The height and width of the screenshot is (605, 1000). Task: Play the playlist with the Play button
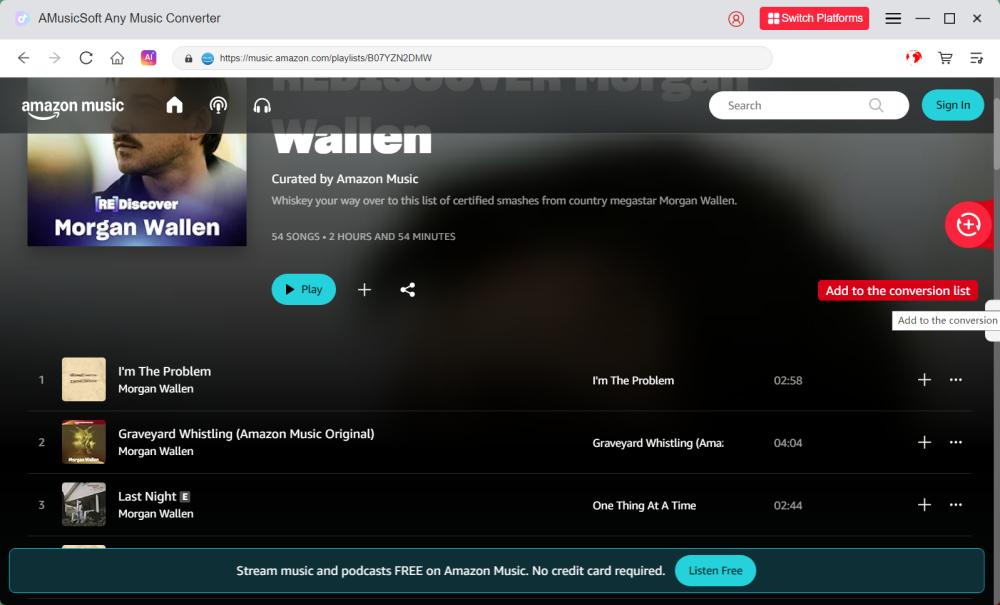pos(304,289)
